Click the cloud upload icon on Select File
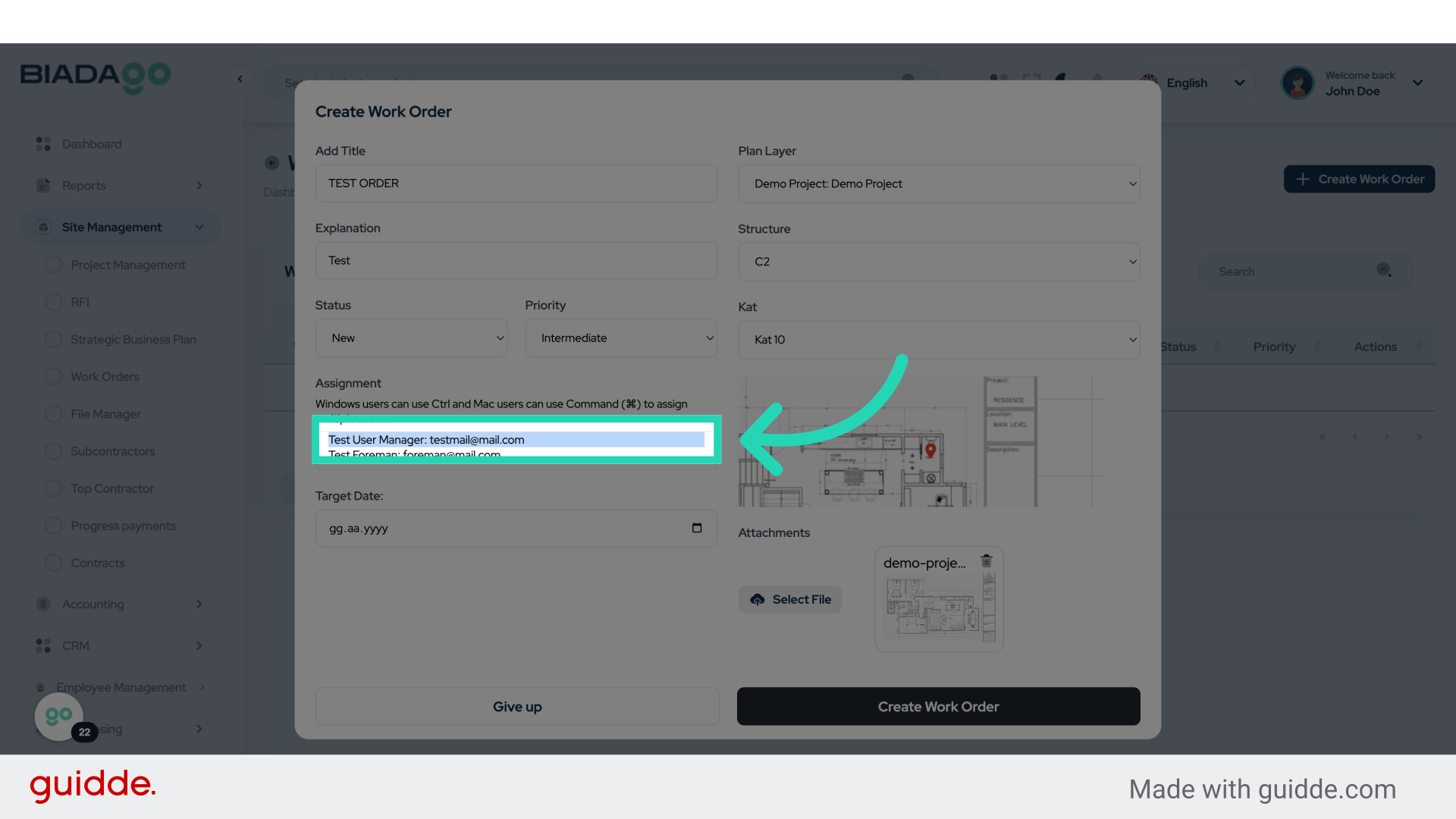 click(x=758, y=599)
